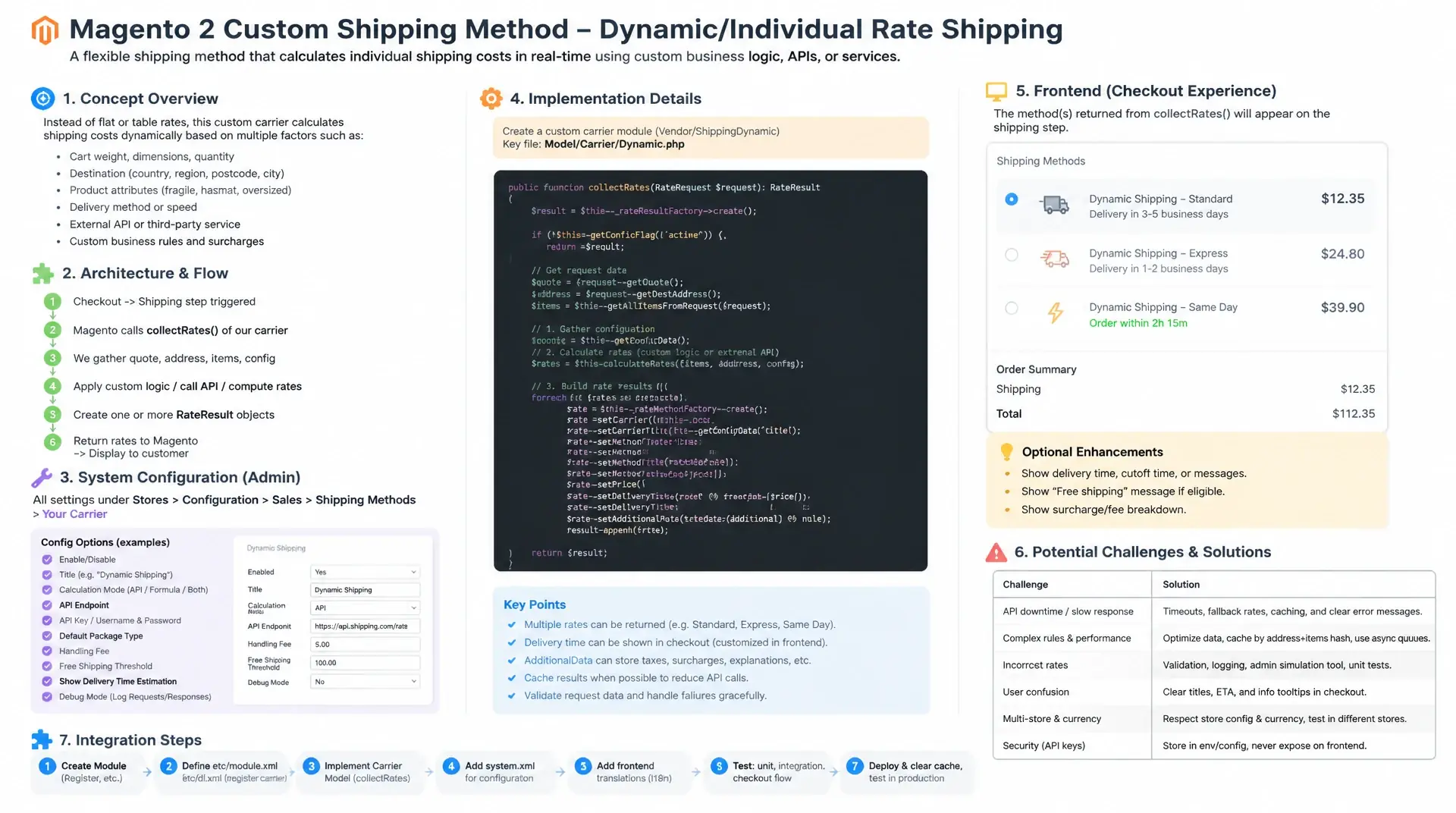This screenshot has width=1456, height=813.
Task: Click Free Shipping Threshold field with 100.00
Action: 365,663
